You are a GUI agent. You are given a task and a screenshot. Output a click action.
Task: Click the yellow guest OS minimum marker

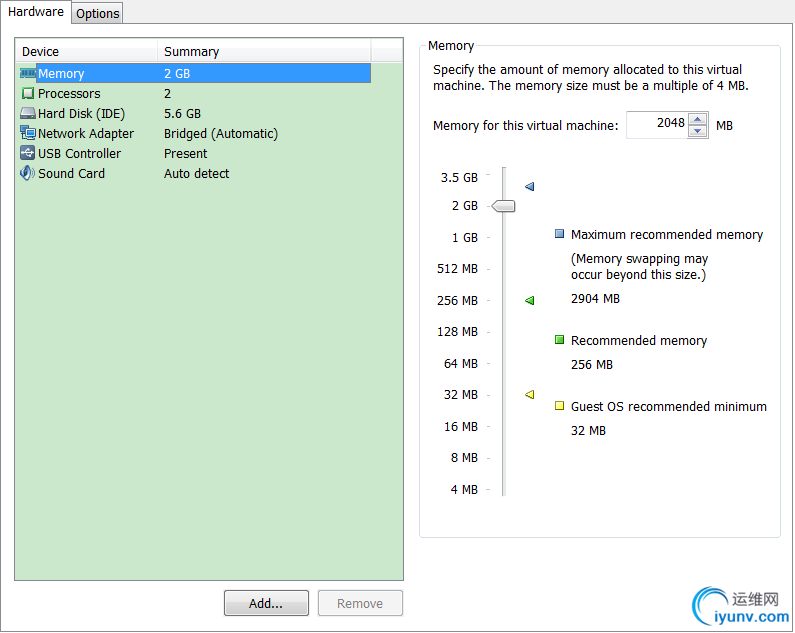coord(529,394)
